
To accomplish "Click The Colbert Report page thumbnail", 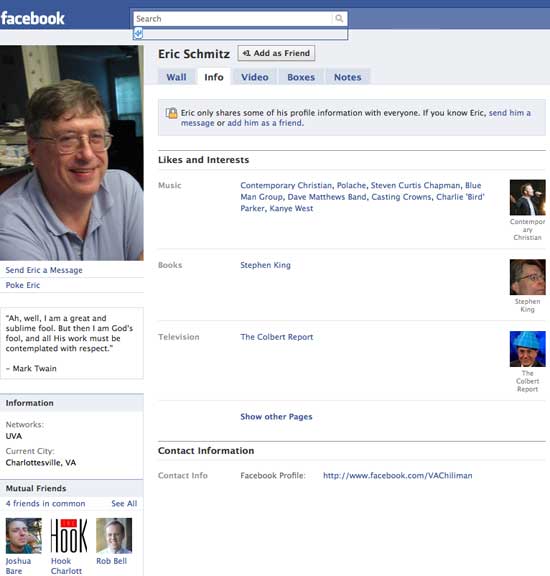I will [528, 349].
